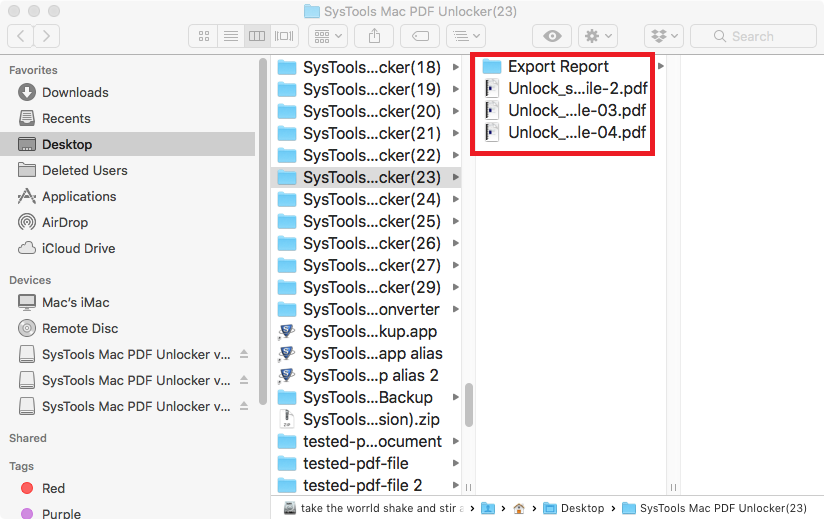The width and height of the screenshot is (824, 519).
Task: Expand arrow of tested-pdf-file folder
Action: point(456,463)
